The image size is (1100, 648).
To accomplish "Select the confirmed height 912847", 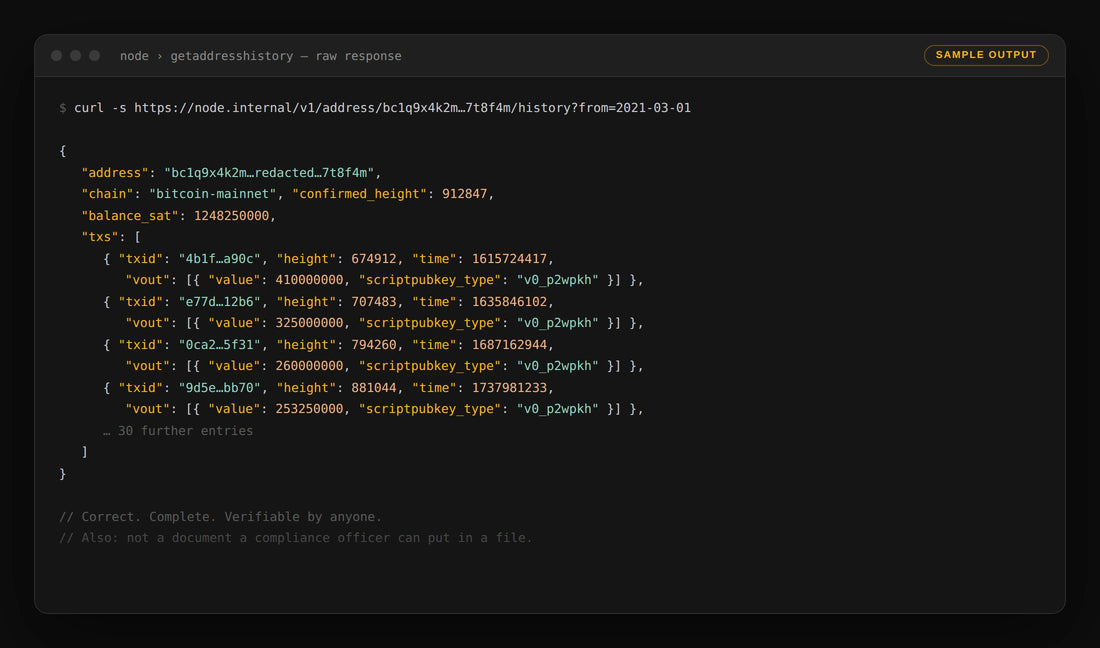I will click(x=464, y=194).
